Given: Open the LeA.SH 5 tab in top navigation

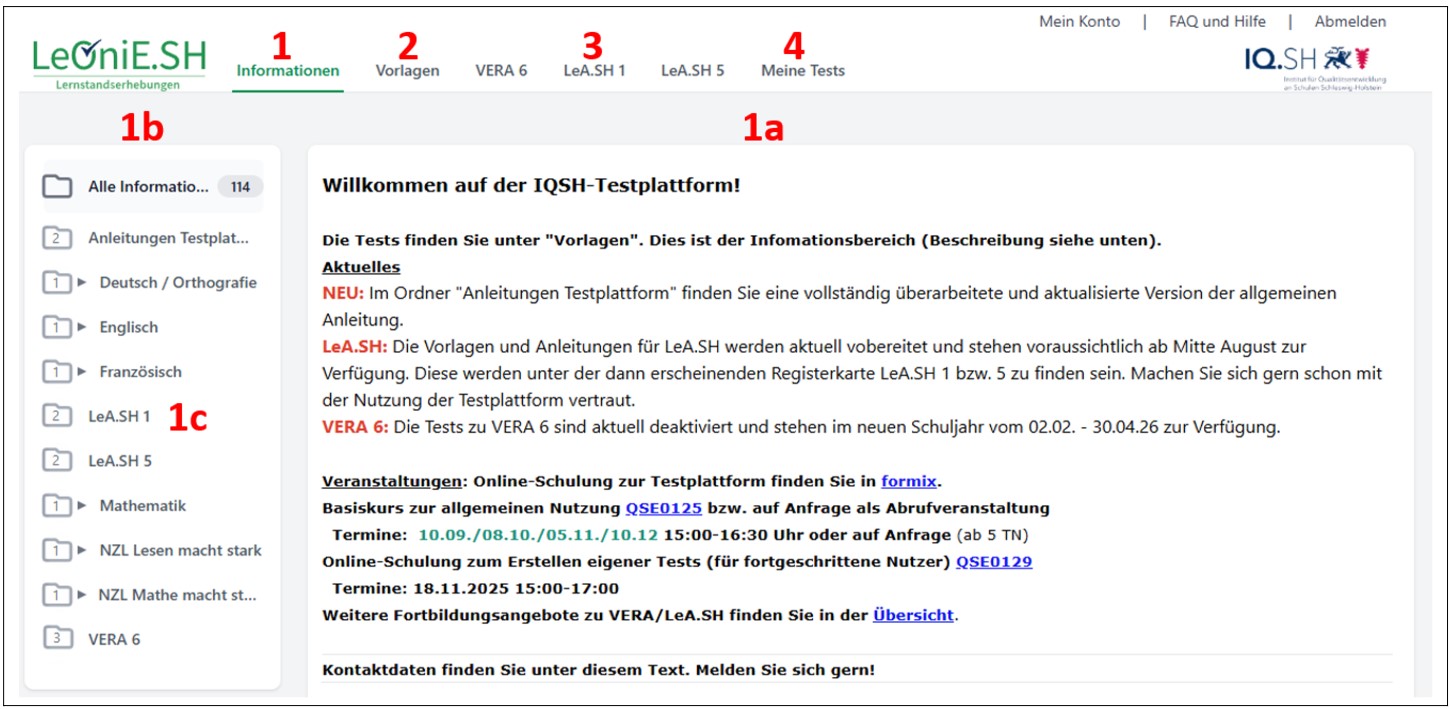Looking at the screenshot, I should point(693,71).
